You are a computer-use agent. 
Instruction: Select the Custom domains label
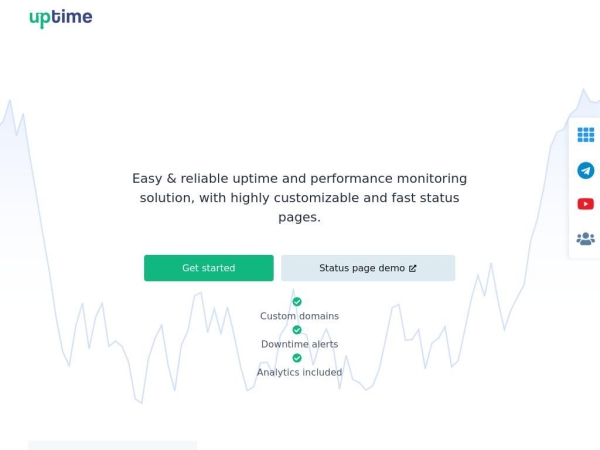[x=300, y=316]
